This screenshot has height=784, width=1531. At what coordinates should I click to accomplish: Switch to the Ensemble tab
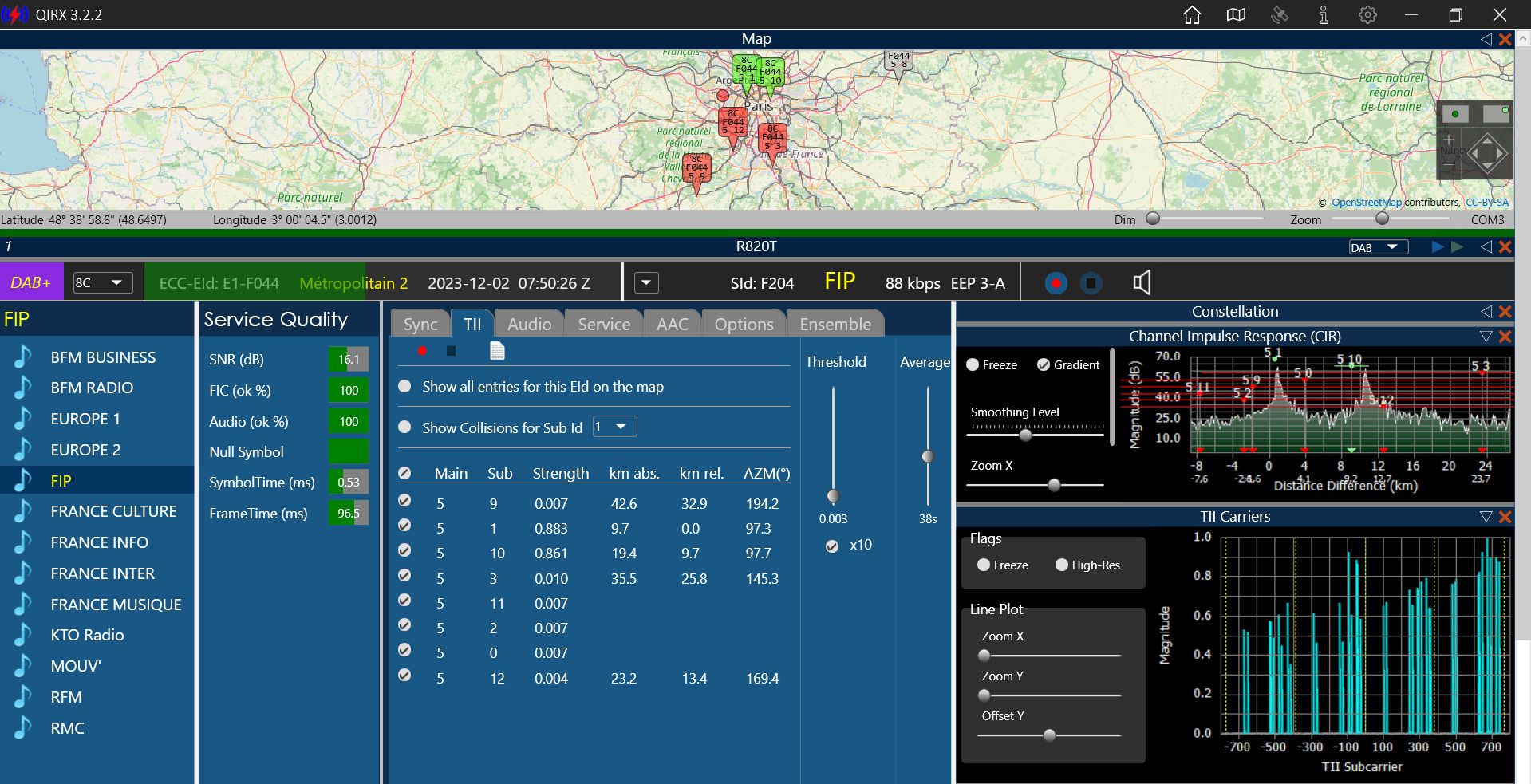click(835, 324)
